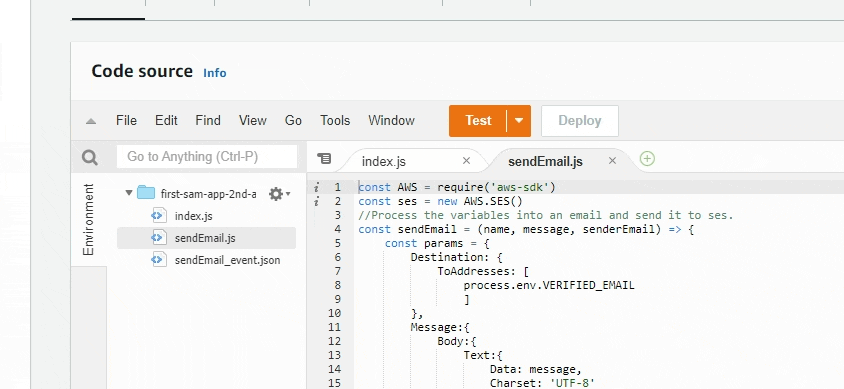Open the Window menu
Viewport: 844px width, 389px height.
[391, 121]
